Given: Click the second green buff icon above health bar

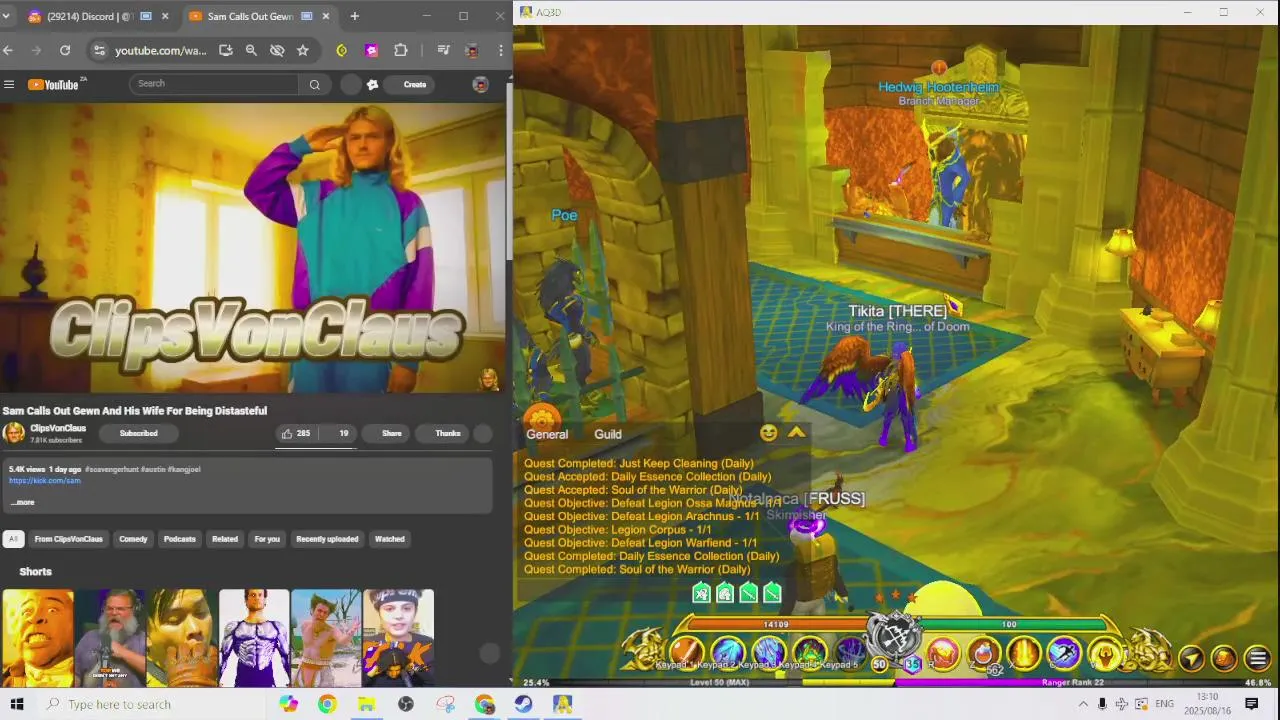Looking at the screenshot, I should pos(725,594).
